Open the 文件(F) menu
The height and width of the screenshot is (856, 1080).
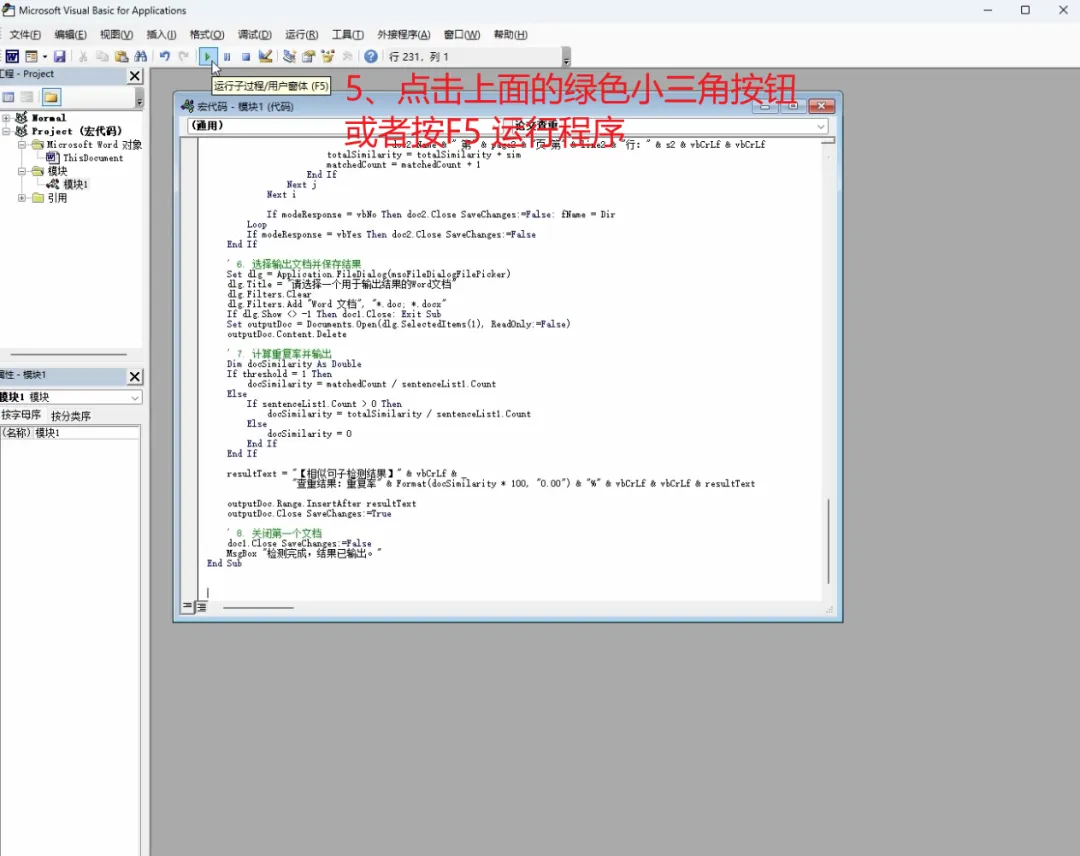tap(25, 34)
